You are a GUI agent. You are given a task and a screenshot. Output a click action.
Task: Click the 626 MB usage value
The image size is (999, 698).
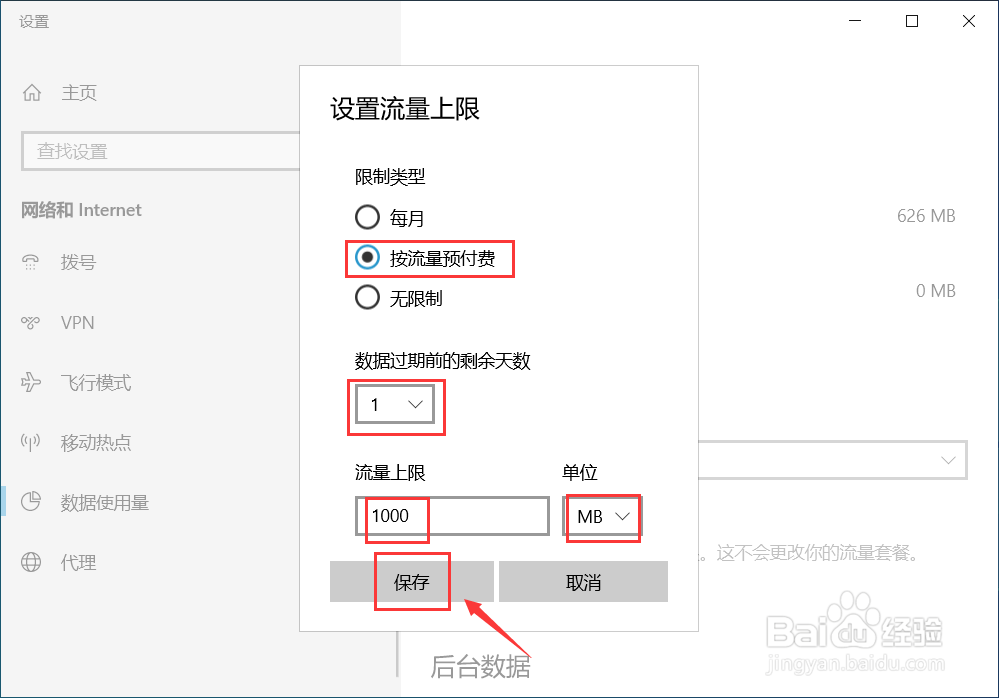point(926,216)
